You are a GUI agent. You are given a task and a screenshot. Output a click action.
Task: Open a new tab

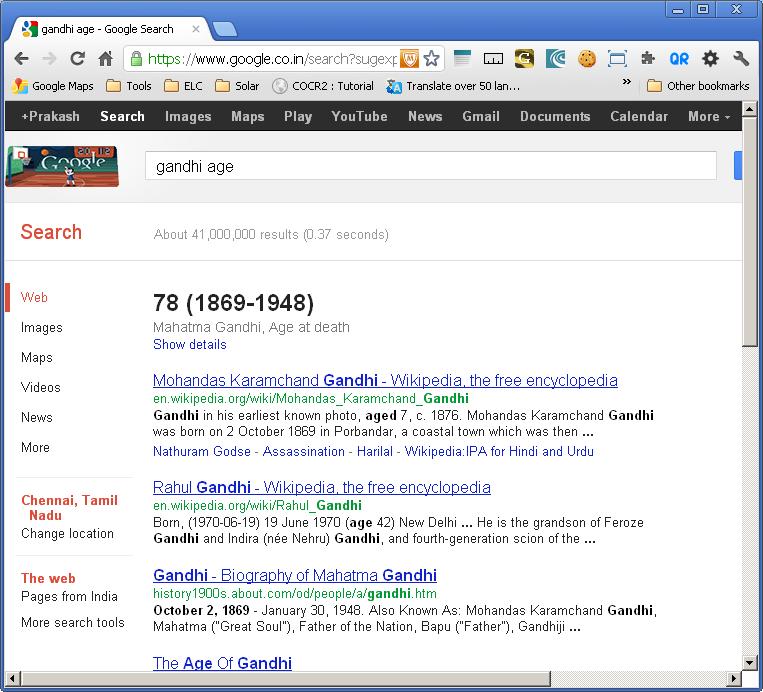click(x=225, y=30)
